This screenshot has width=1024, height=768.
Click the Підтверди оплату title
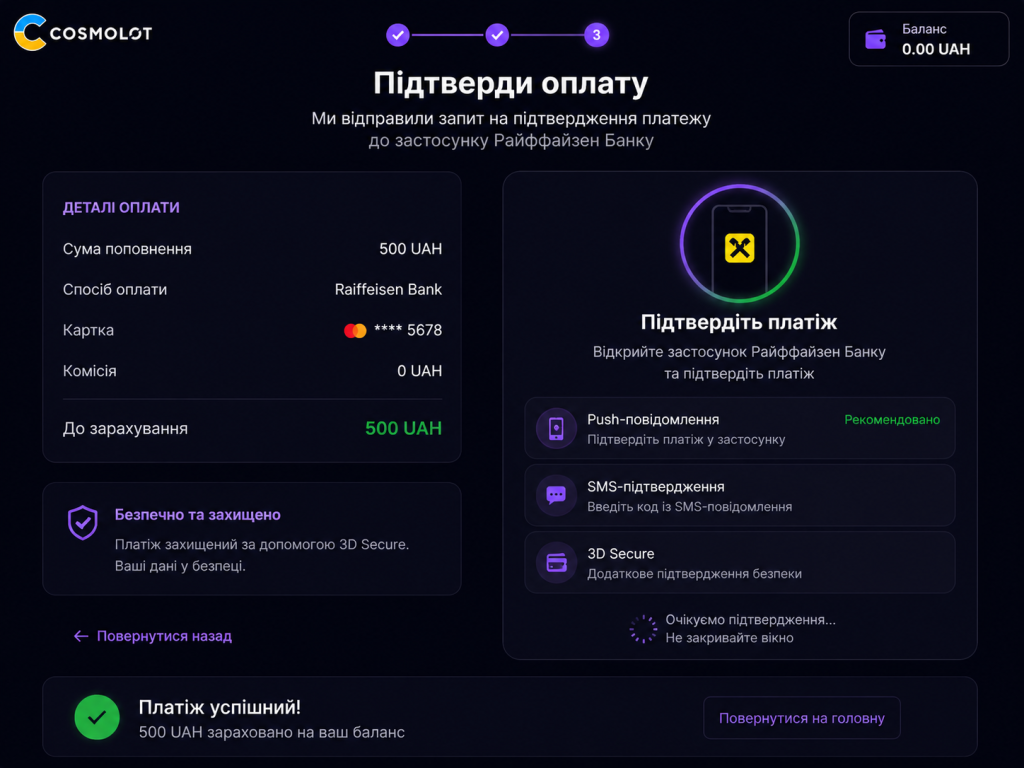(x=511, y=84)
